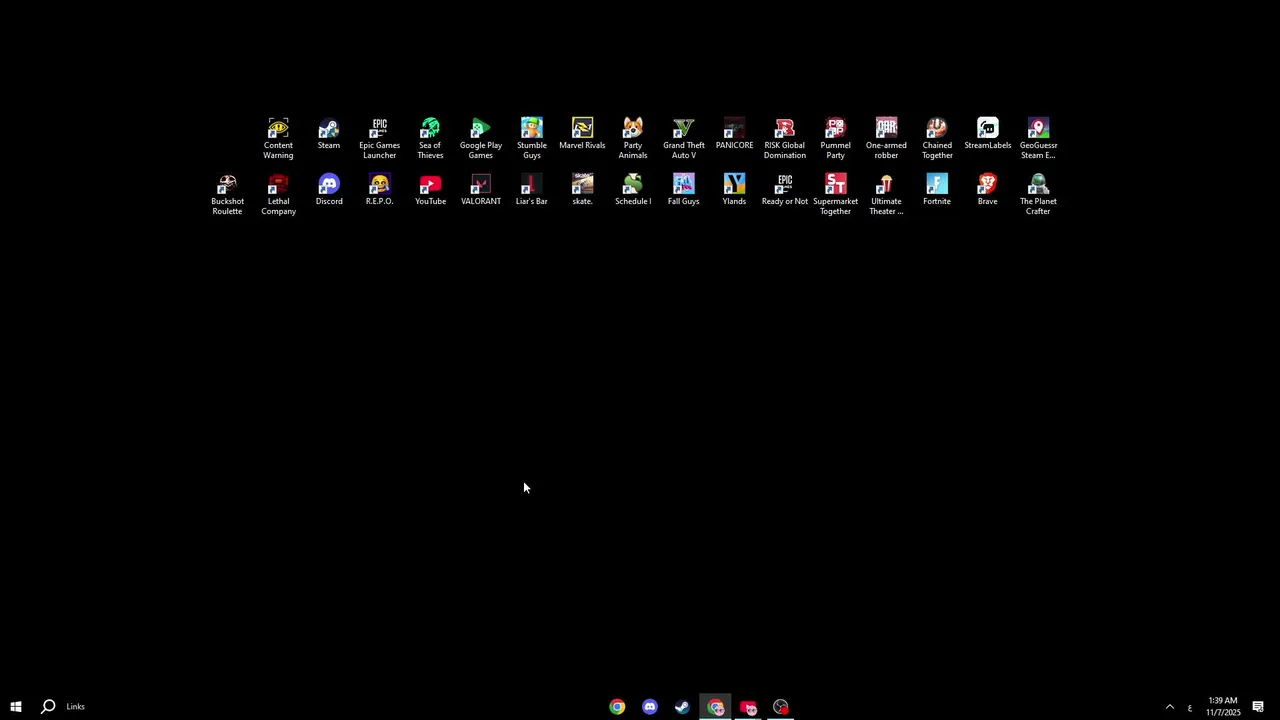Image resolution: width=1280 pixels, height=720 pixels.
Task: Select the Epic Games Launcher shortcut
Action: (x=379, y=138)
